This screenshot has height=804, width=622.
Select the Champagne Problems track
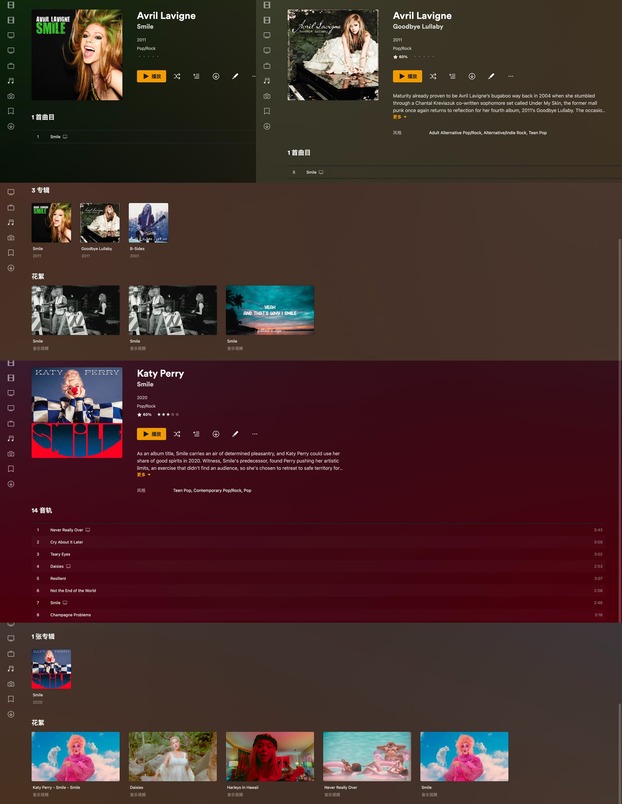click(x=317, y=615)
